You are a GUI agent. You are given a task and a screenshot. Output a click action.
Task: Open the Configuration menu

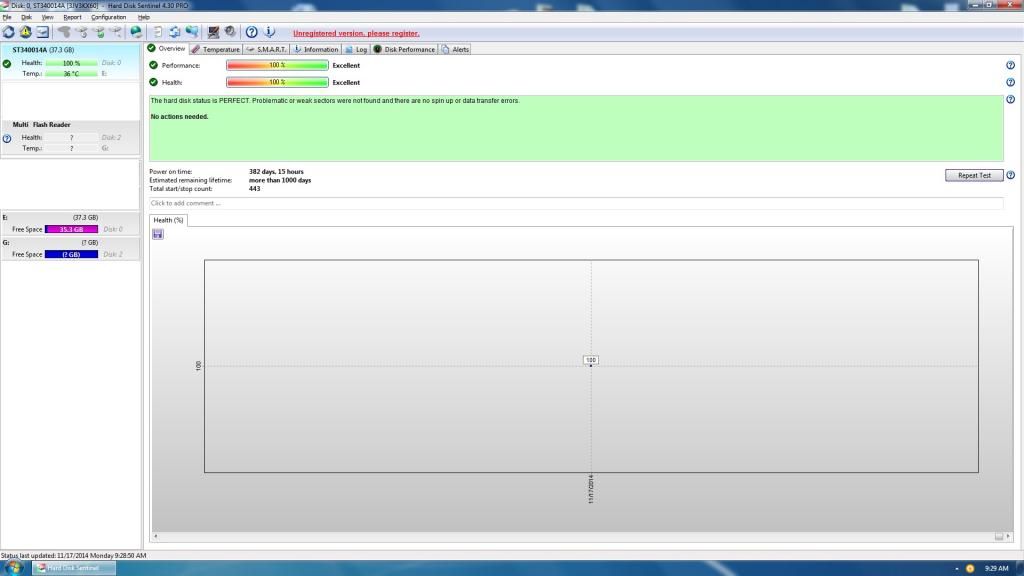click(x=108, y=17)
